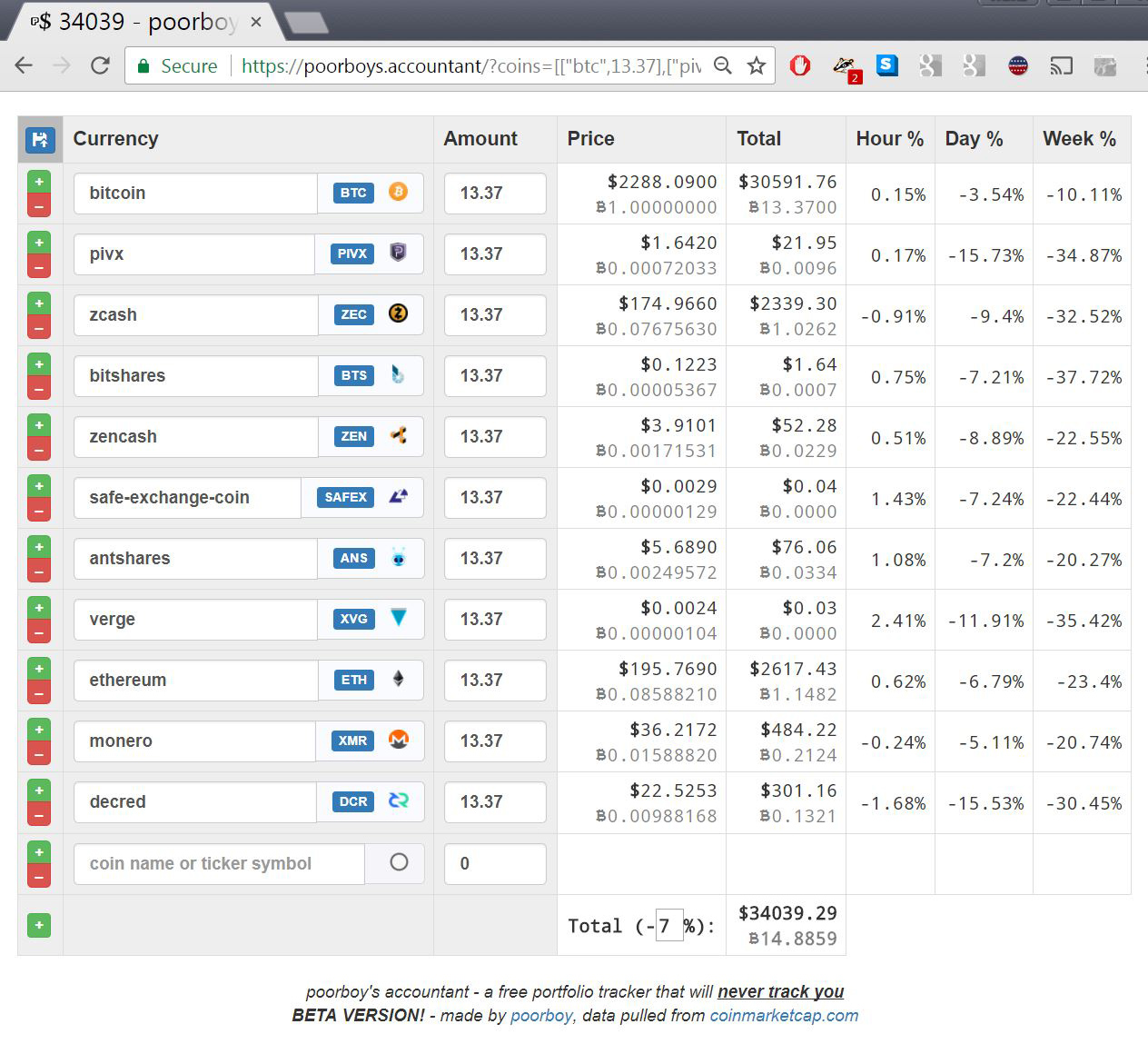Image resolution: width=1148 pixels, height=1044 pixels.
Task: Click the Week % column header
Action: tap(1079, 139)
